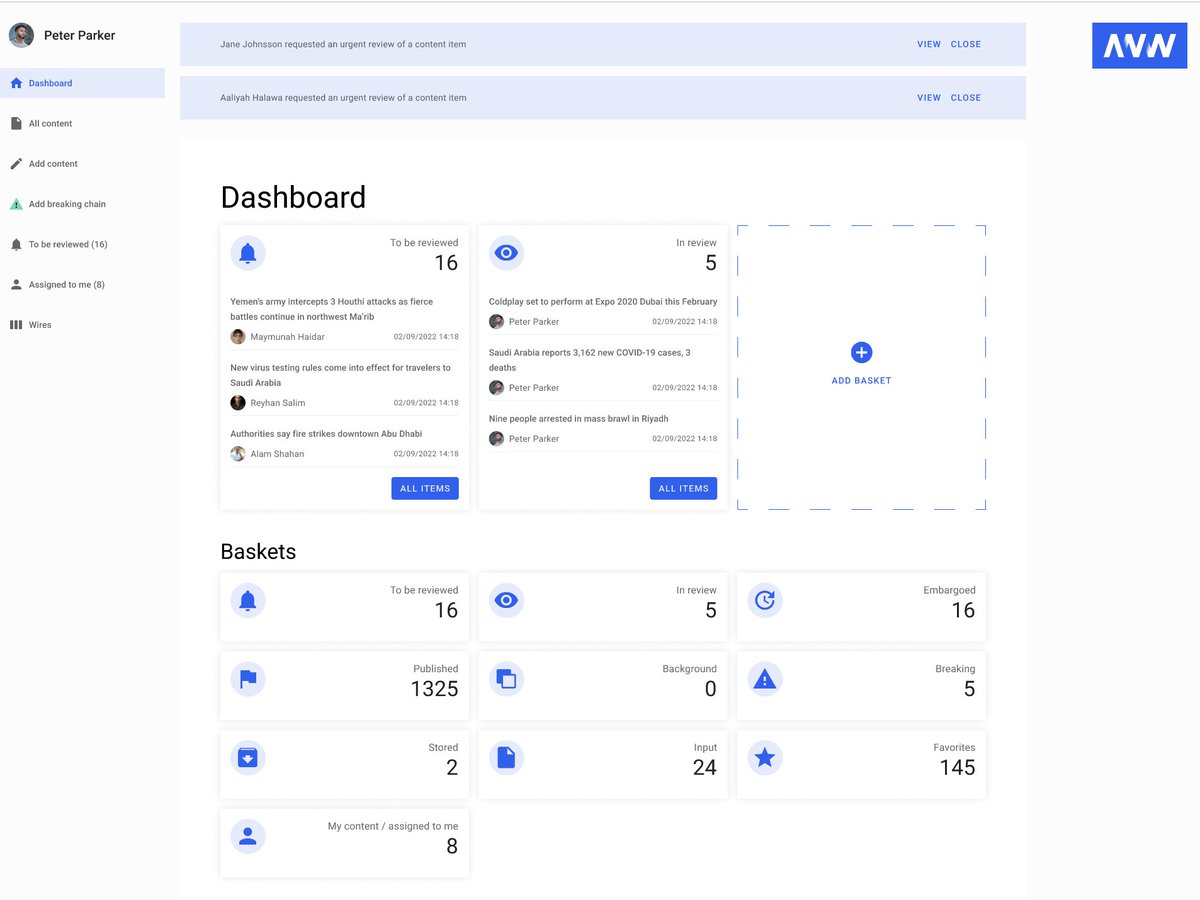
Task: Click My content person icon
Action: [248, 836]
